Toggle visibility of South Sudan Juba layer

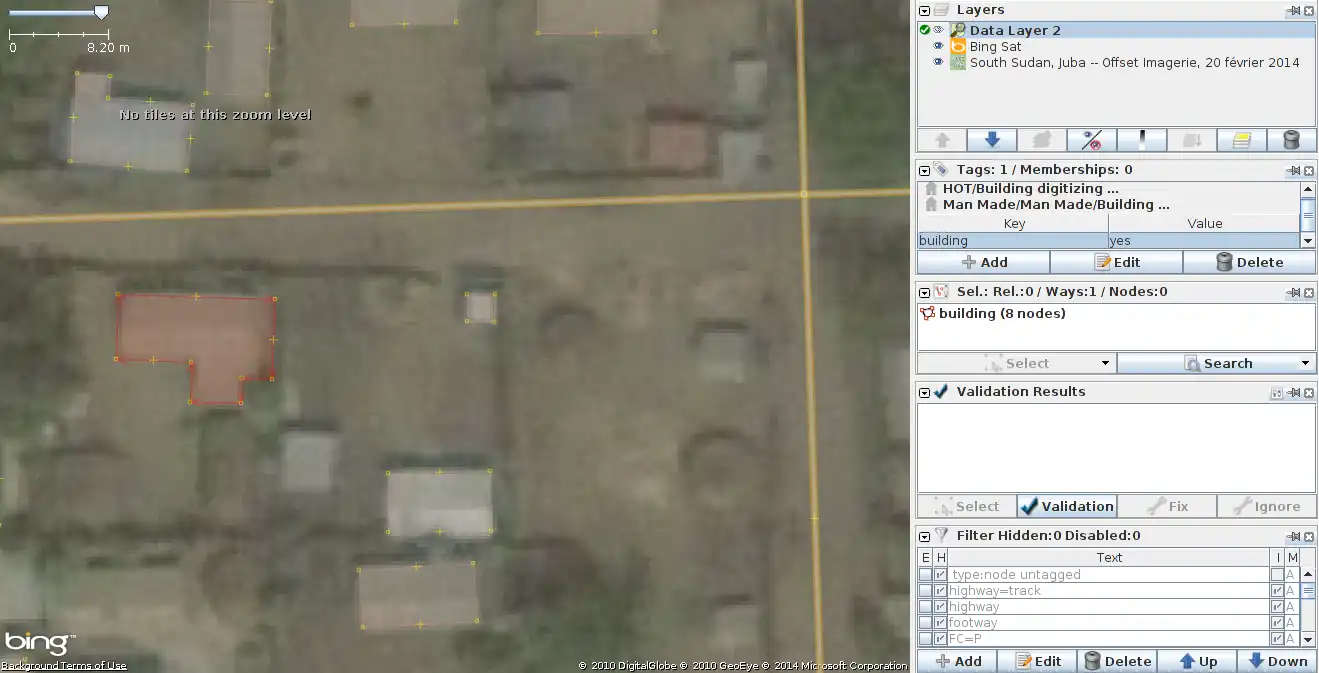[x=938, y=63]
